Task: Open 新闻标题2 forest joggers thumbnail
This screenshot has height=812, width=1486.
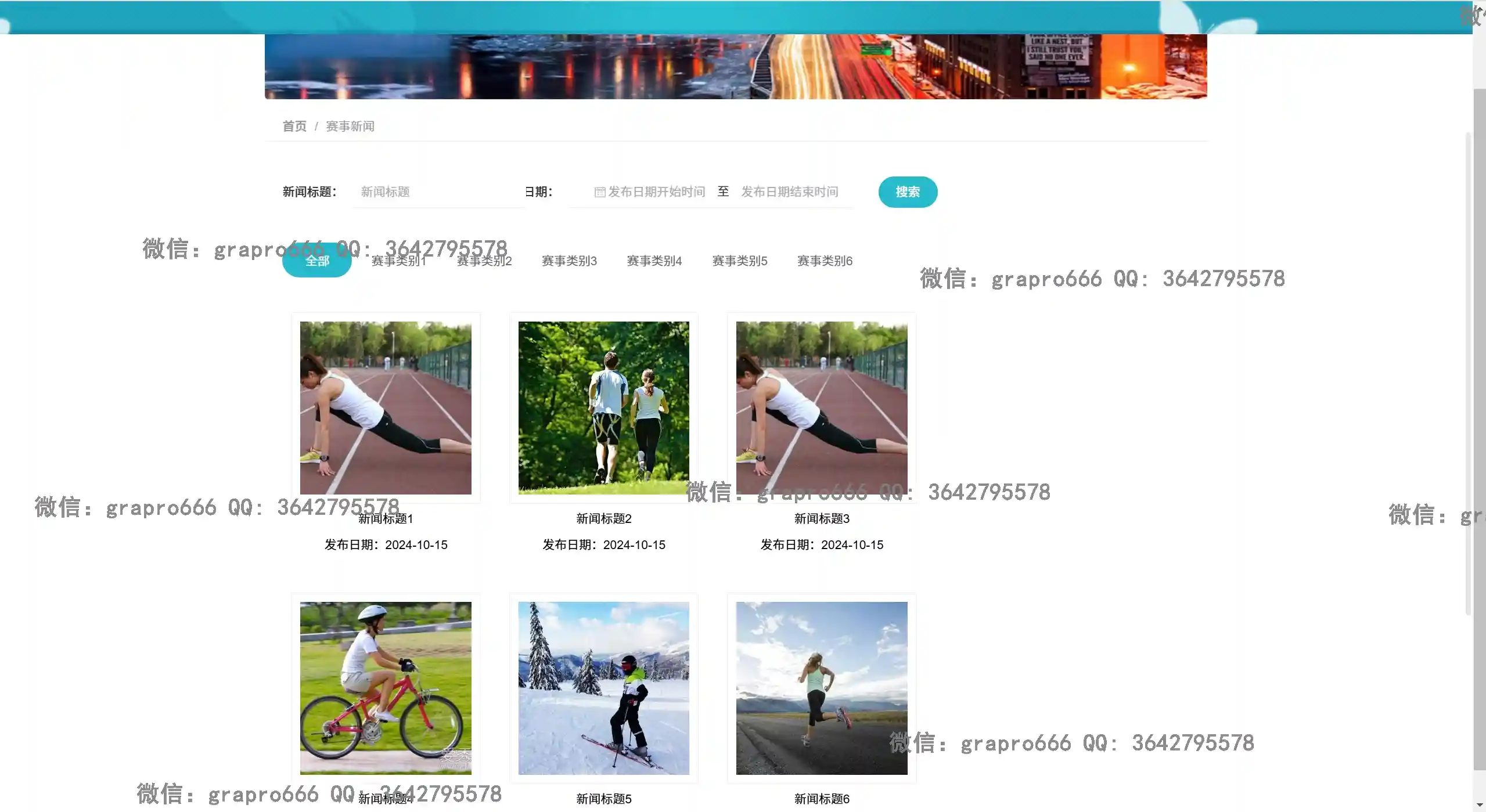Action: 603,408
